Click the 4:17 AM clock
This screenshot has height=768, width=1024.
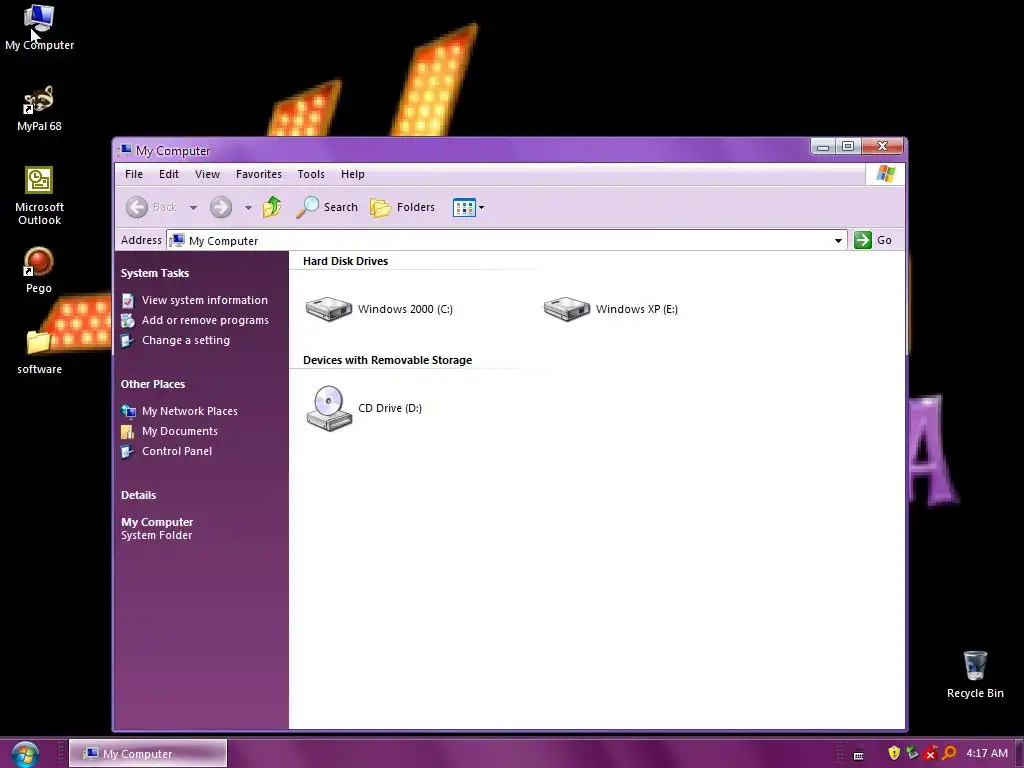(987, 754)
